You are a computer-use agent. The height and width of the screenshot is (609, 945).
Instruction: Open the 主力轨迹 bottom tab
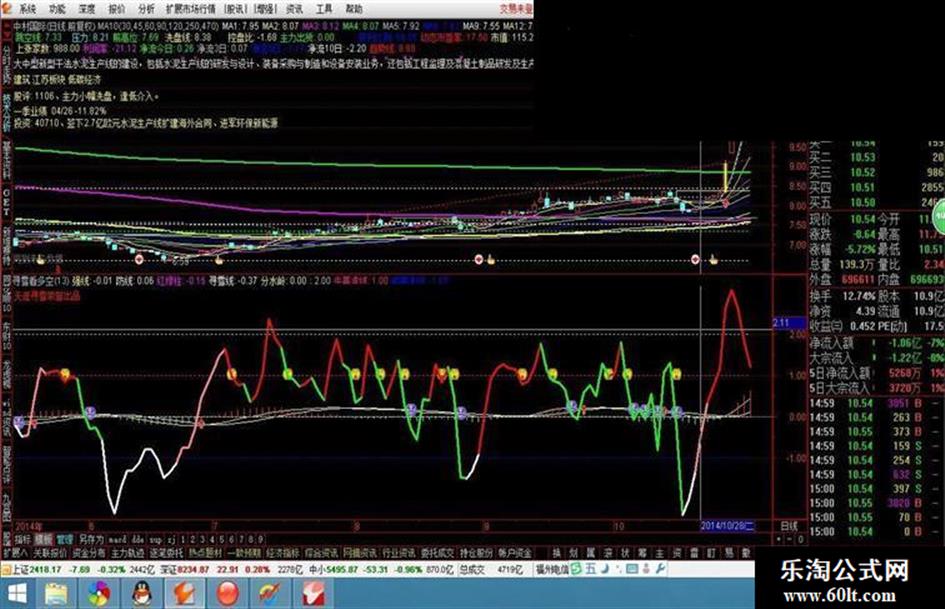coord(128,552)
